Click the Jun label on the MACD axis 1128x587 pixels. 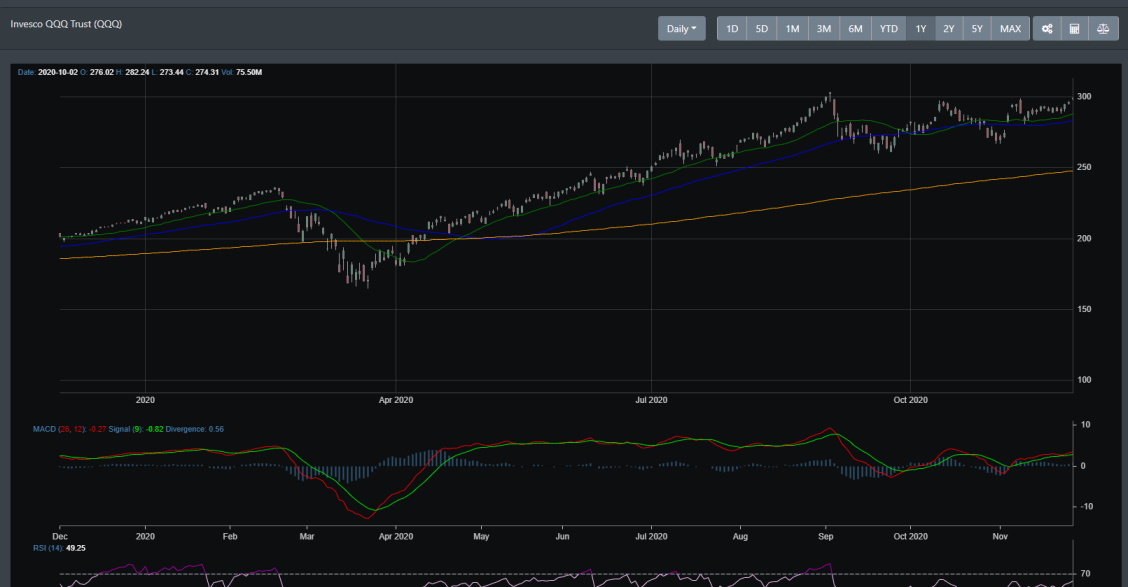[563, 537]
